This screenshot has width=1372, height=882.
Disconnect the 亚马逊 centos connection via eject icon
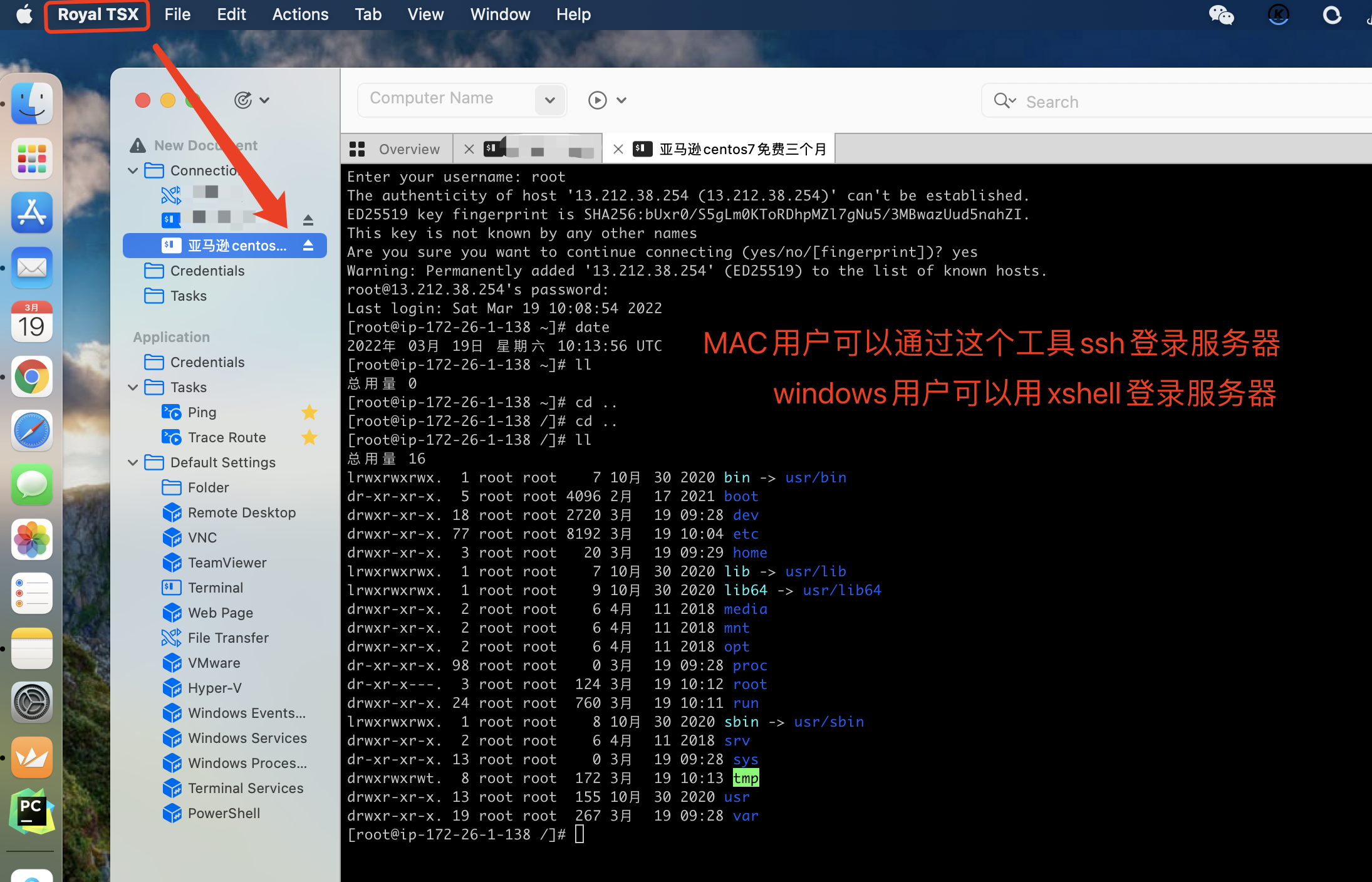tap(308, 246)
